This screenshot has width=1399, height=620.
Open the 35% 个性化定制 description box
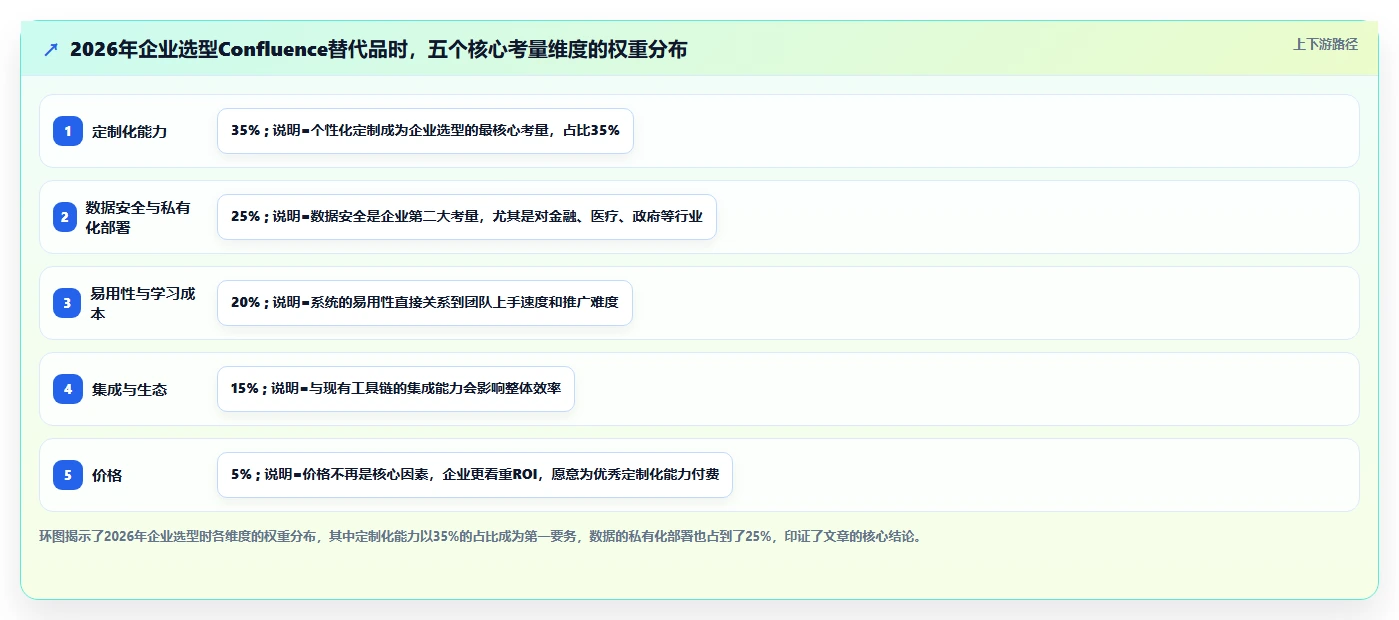pyautogui.click(x=425, y=131)
